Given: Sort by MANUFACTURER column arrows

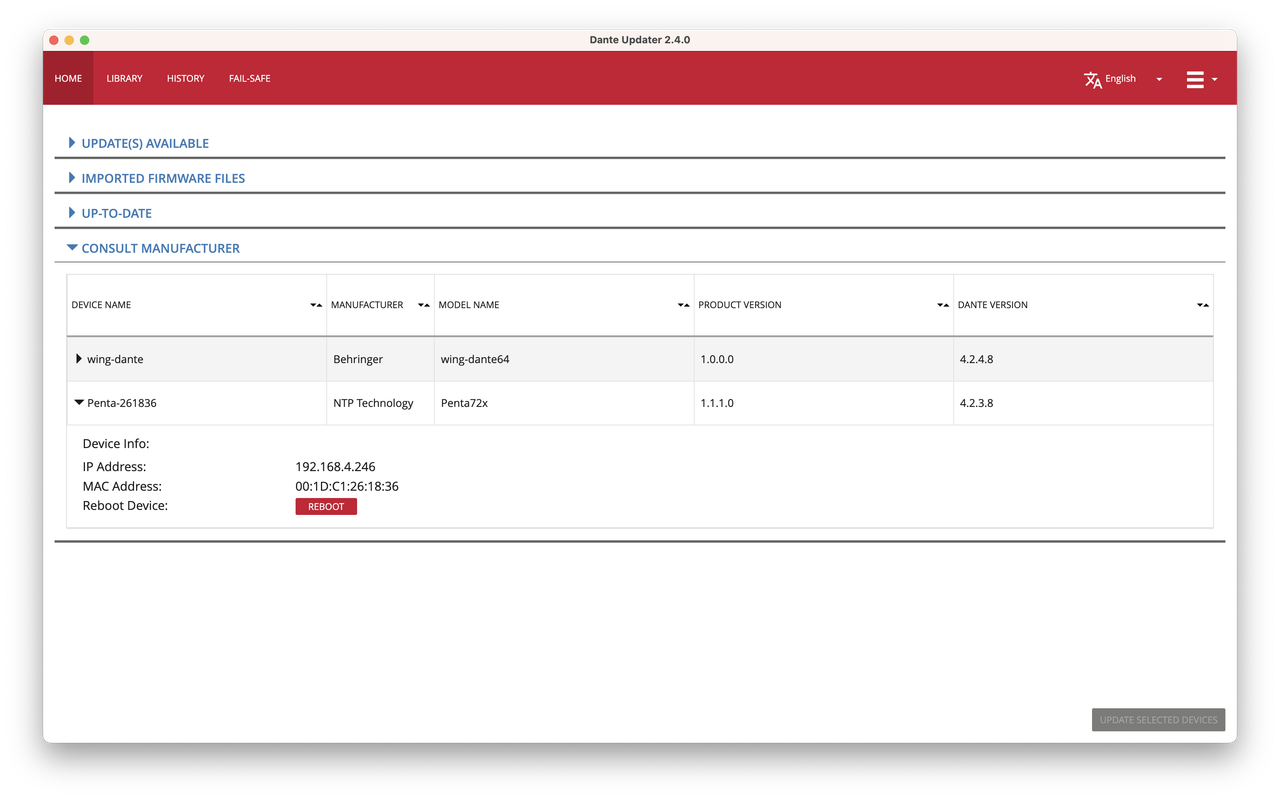Looking at the screenshot, I should click(423, 305).
